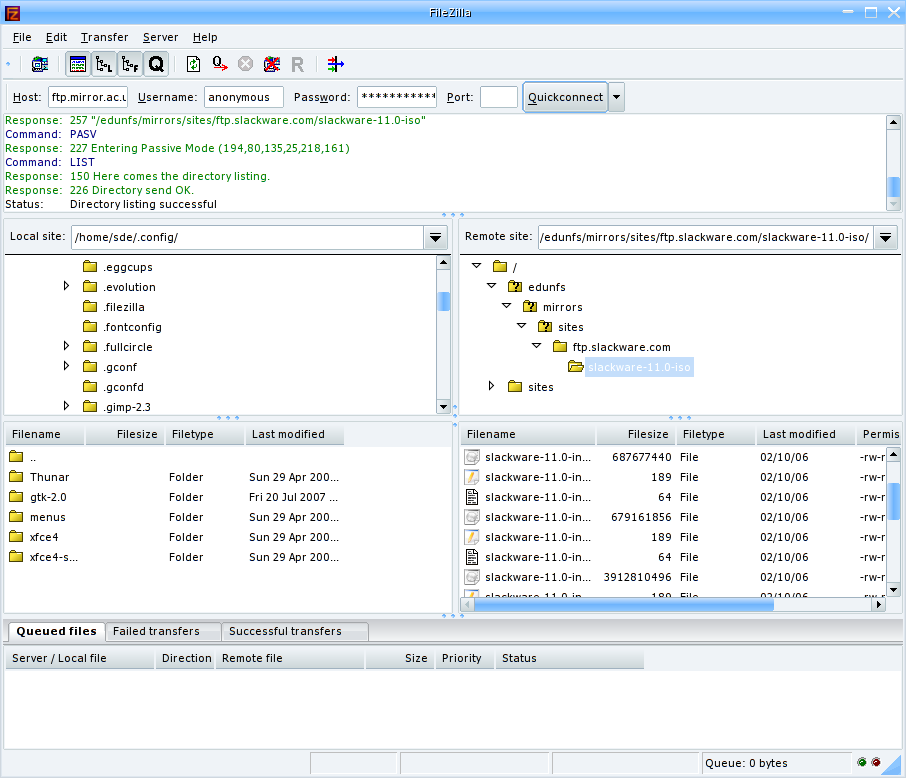Click the disconnect from server icon
The image size is (906, 778).
[x=272, y=64]
